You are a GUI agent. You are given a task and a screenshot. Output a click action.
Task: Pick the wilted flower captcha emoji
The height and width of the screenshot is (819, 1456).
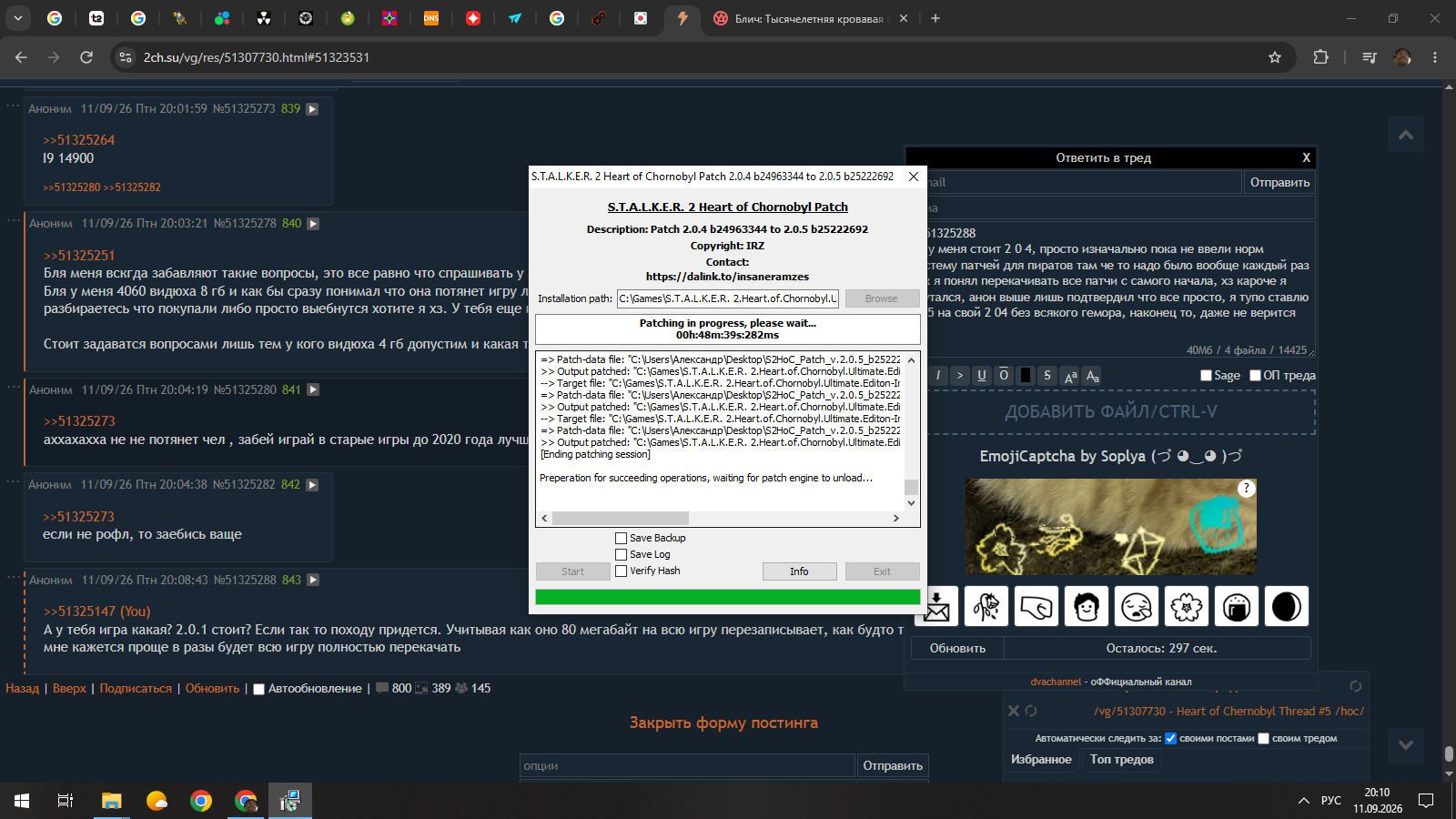click(x=986, y=606)
